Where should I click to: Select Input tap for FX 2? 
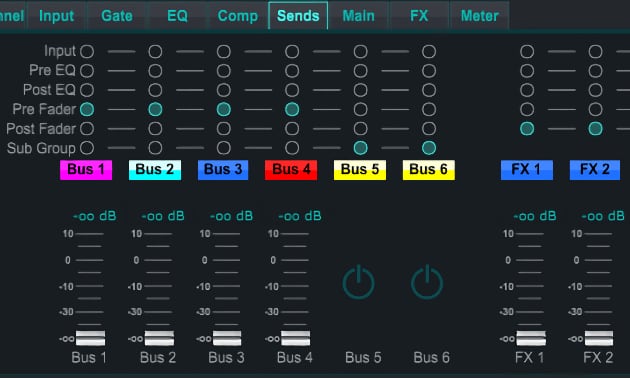click(x=595, y=51)
